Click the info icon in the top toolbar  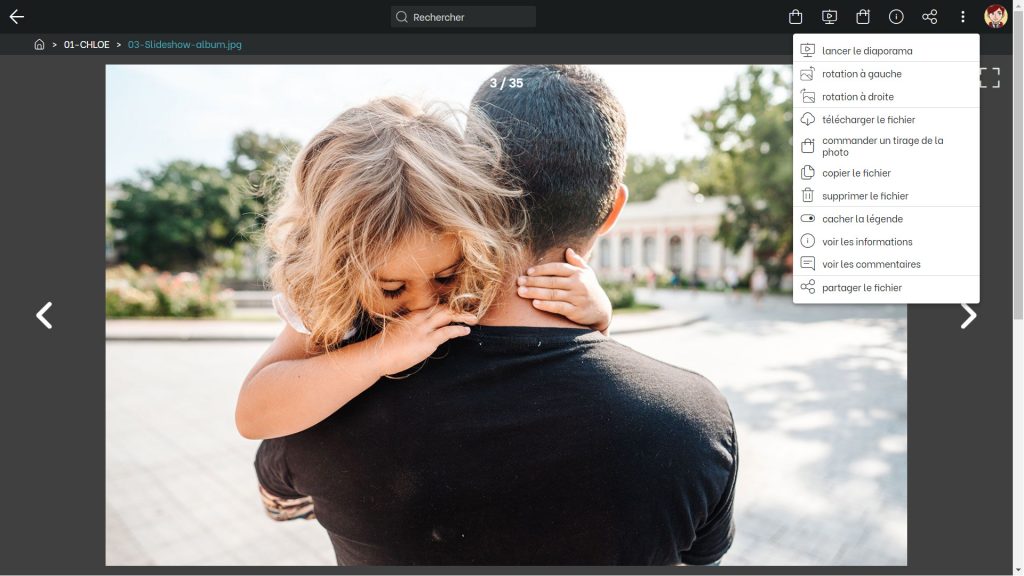pyautogui.click(x=896, y=17)
